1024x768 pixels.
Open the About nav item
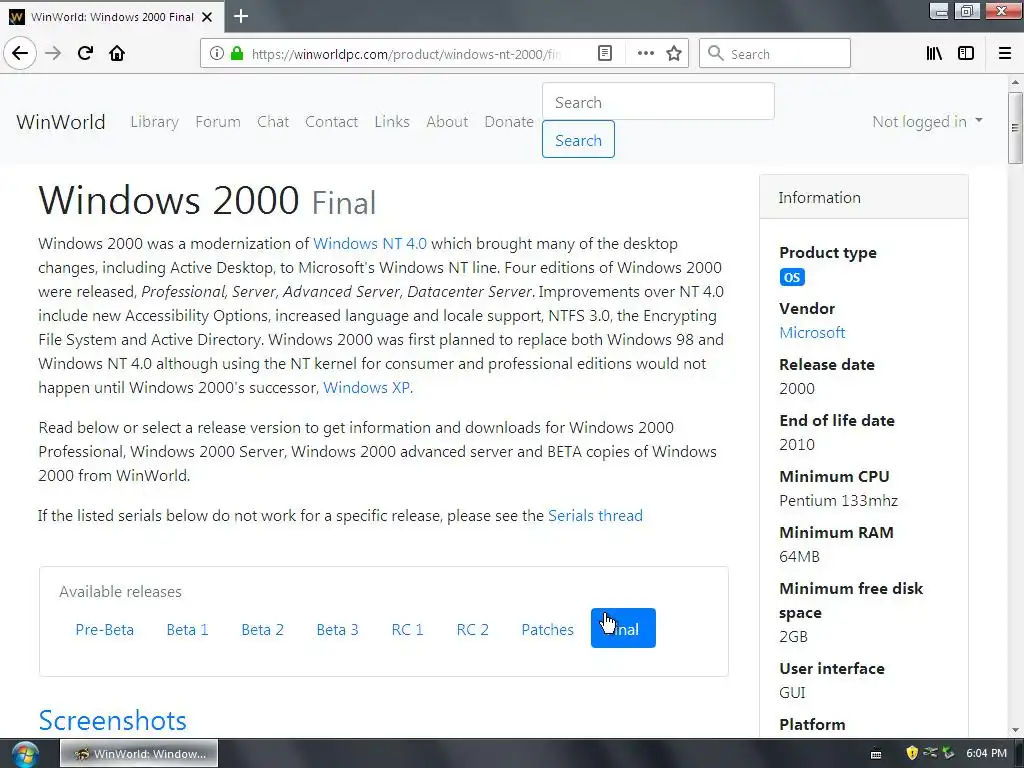coord(447,121)
